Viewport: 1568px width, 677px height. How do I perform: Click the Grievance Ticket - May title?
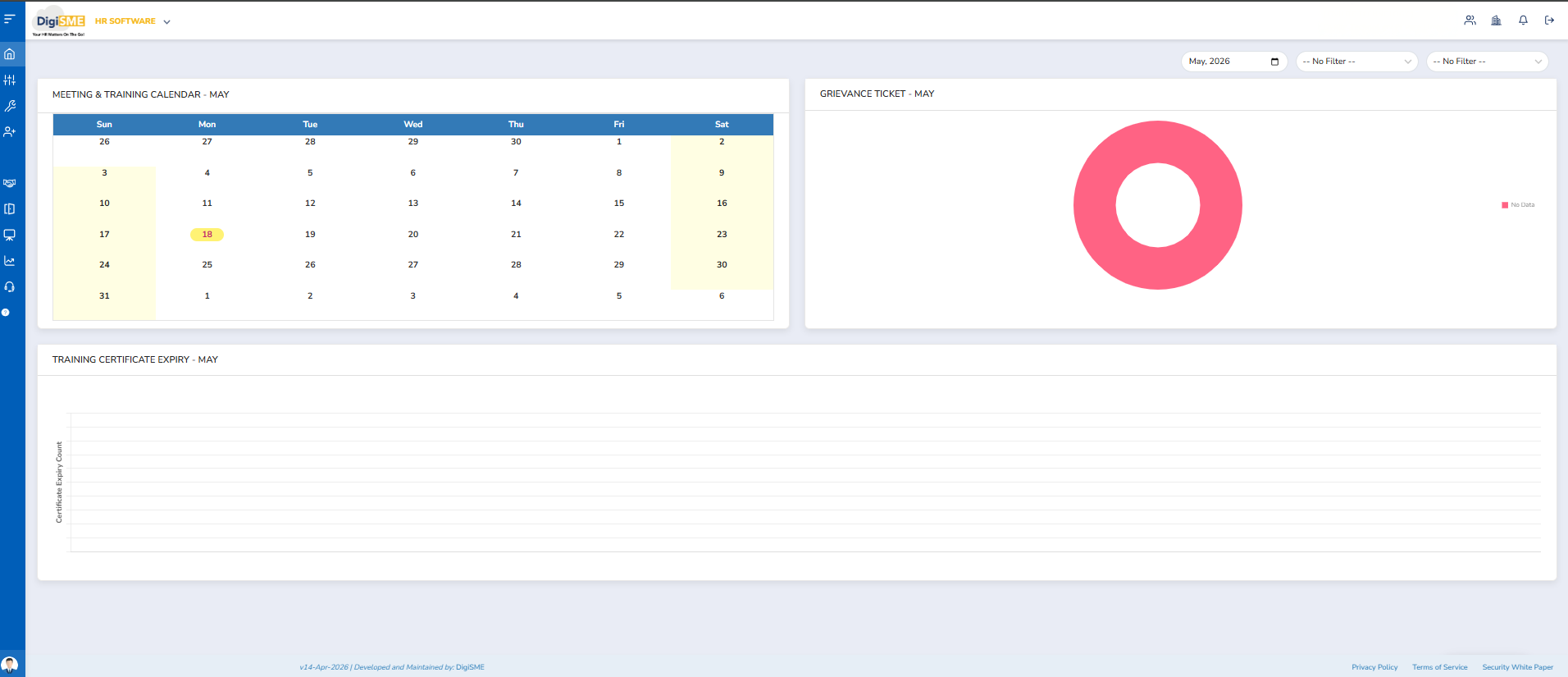point(877,94)
